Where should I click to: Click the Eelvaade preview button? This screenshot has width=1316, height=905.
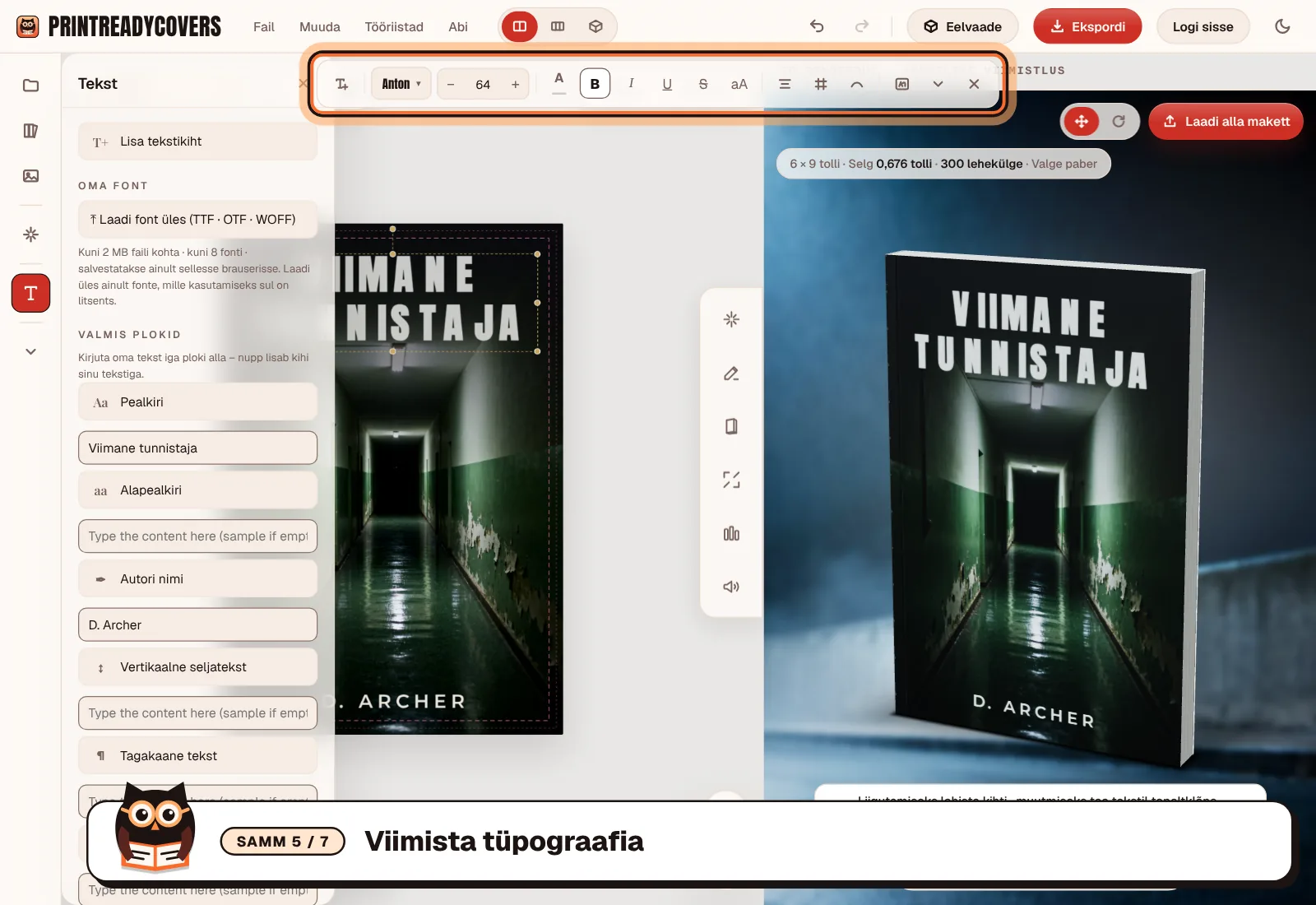point(962,26)
